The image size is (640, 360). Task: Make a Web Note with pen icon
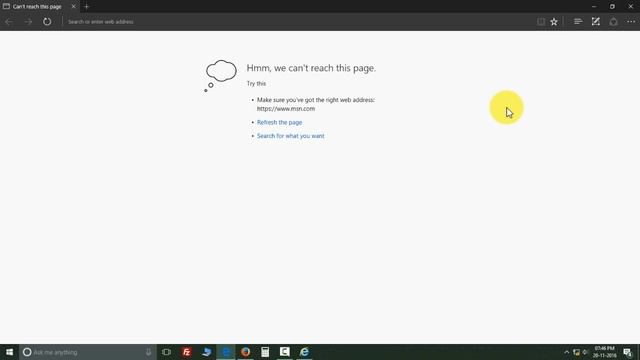[596, 21]
